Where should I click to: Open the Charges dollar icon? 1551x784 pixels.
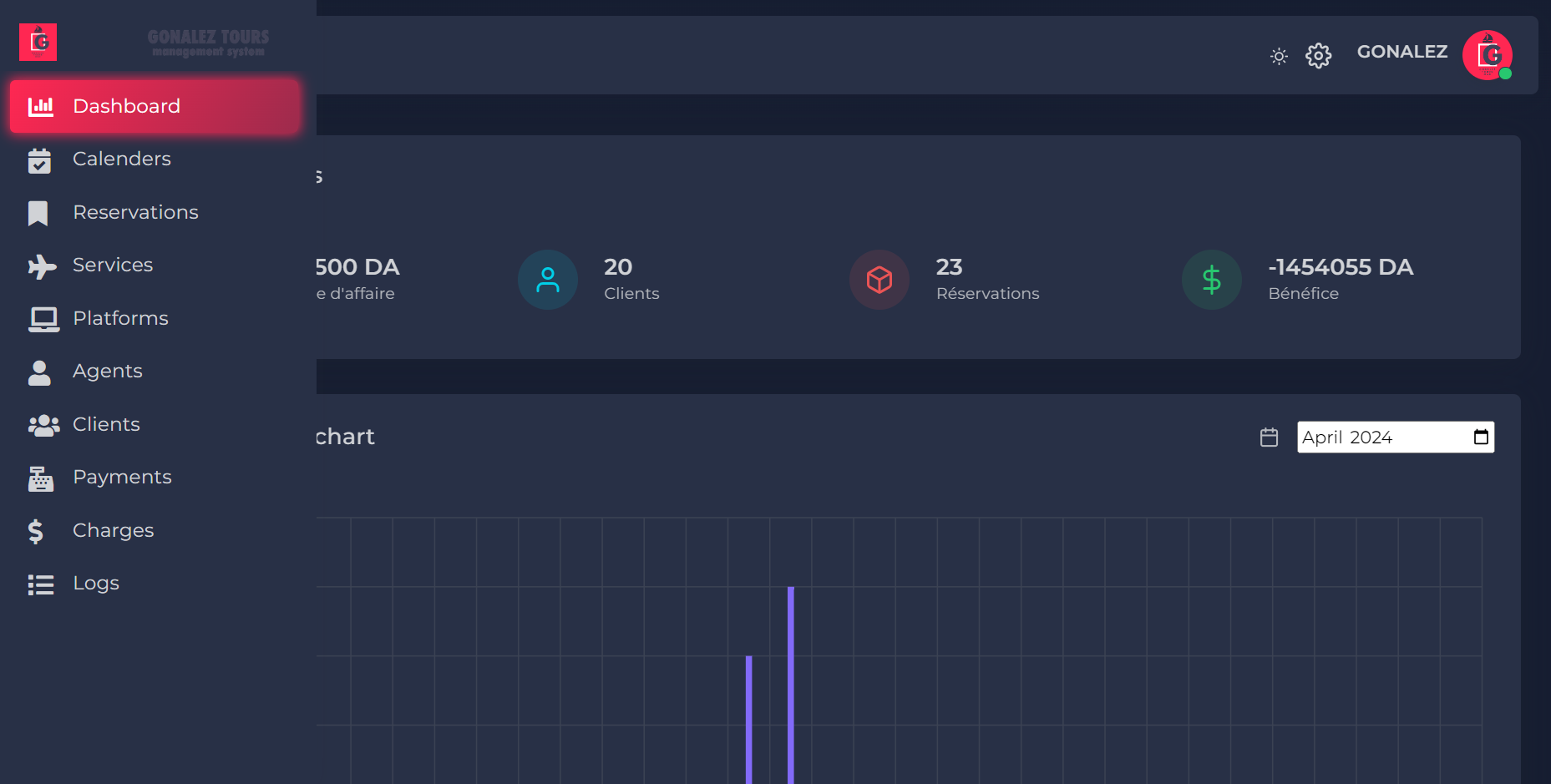tap(36, 531)
